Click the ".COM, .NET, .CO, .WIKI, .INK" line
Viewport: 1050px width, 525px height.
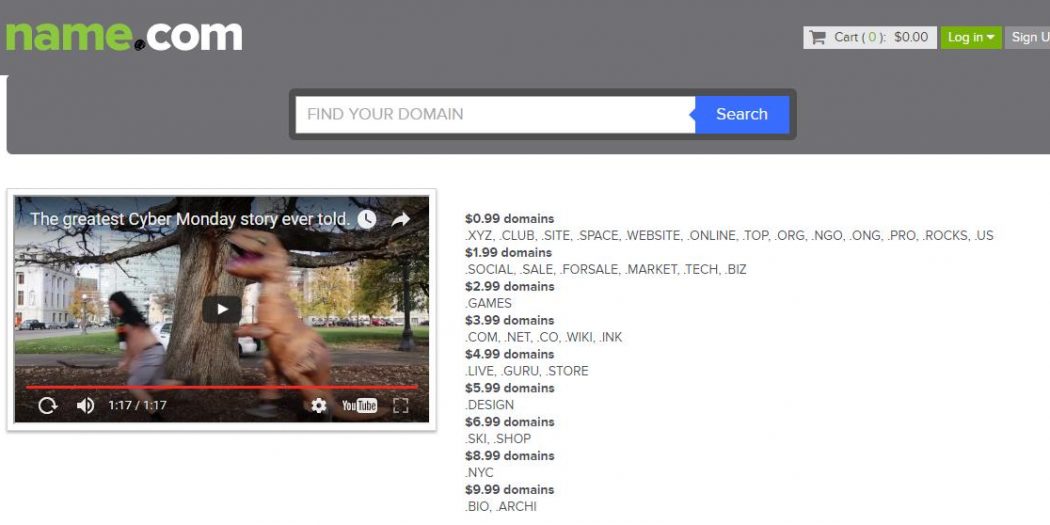pyautogui.click(x=543, y=338)
